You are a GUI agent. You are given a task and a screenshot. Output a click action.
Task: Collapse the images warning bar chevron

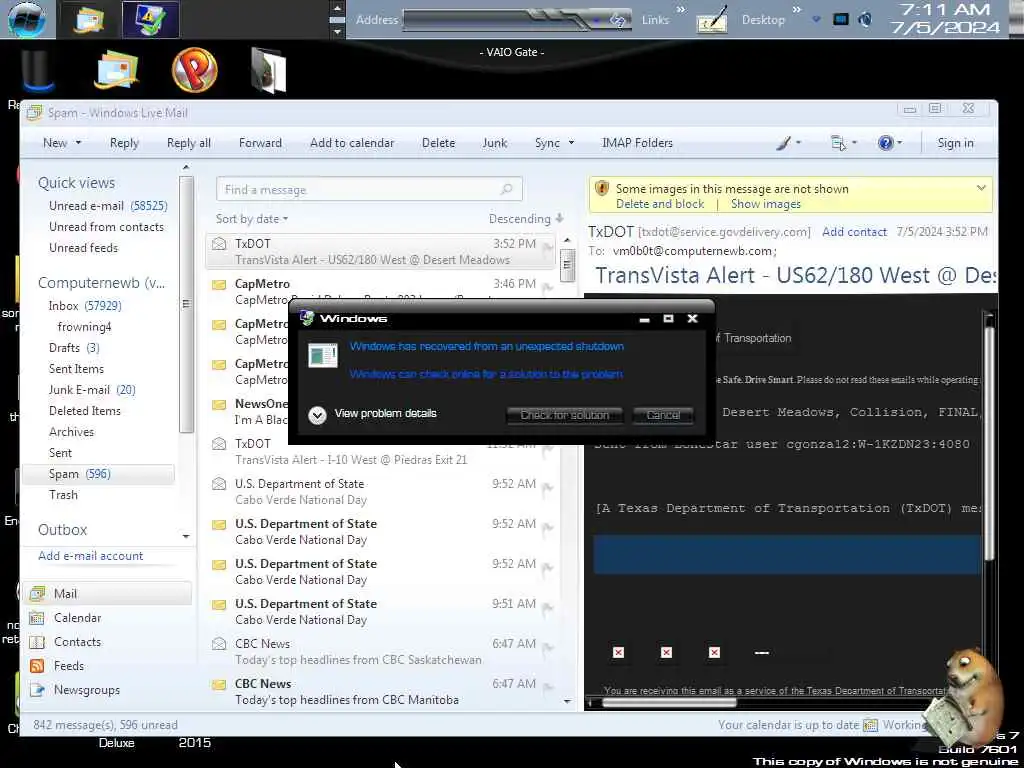tap(981, 188)
